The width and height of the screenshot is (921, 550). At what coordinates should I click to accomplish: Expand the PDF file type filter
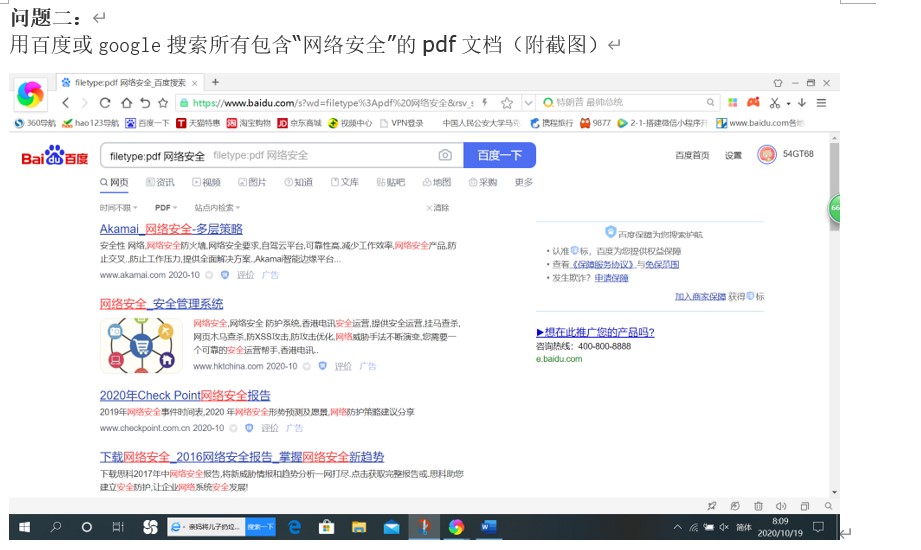166,208
